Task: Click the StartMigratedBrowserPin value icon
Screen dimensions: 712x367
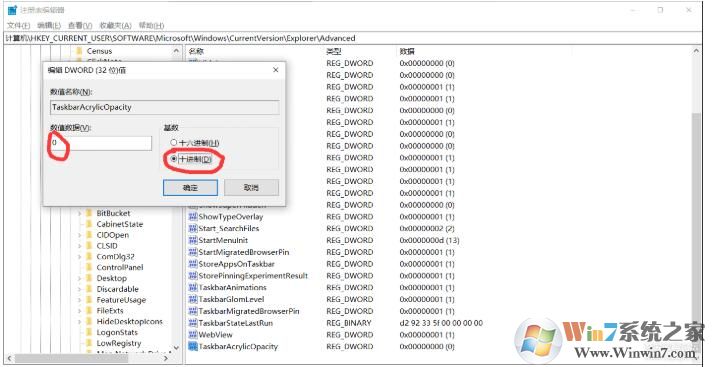Action: (193, 252)
